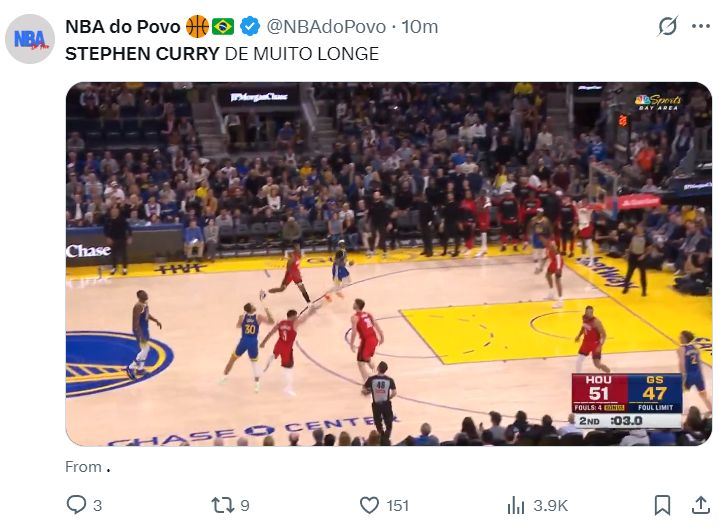Click the 3.9K views count

tap(551, 506)
